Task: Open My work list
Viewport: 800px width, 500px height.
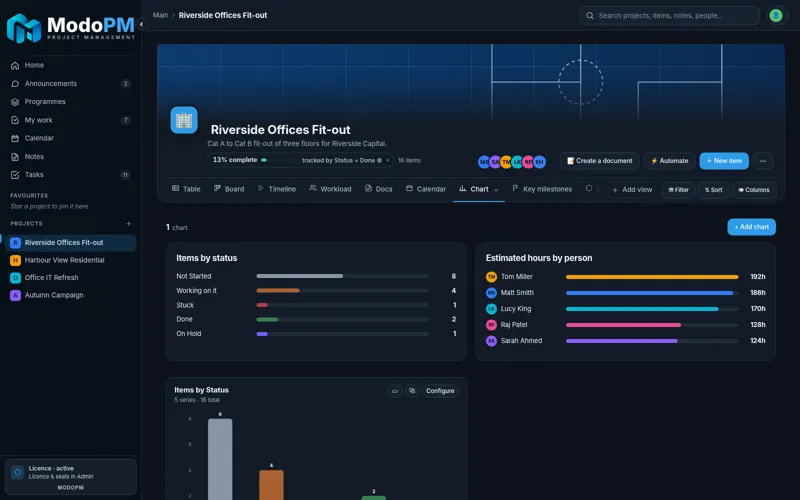Action: pos(70,120)
